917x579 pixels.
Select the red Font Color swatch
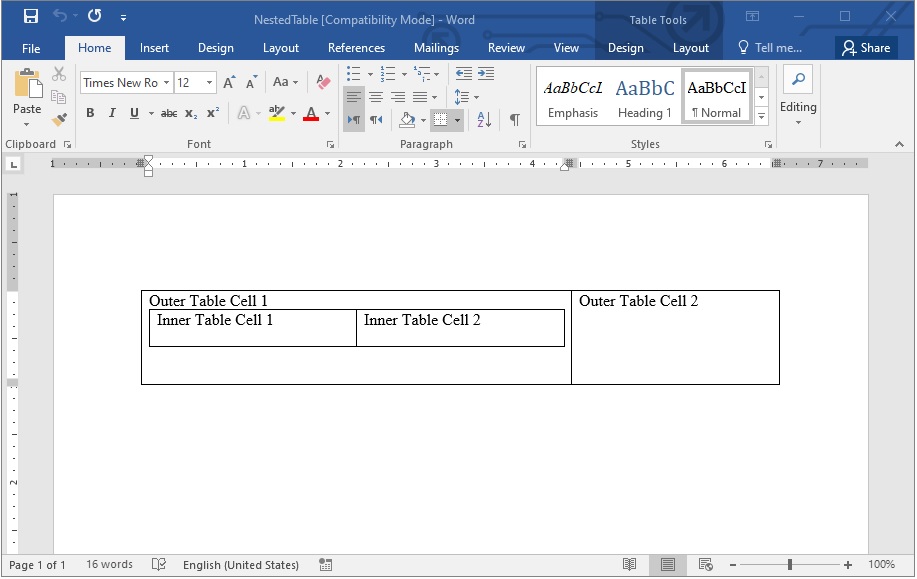click(x=311, y=113)
